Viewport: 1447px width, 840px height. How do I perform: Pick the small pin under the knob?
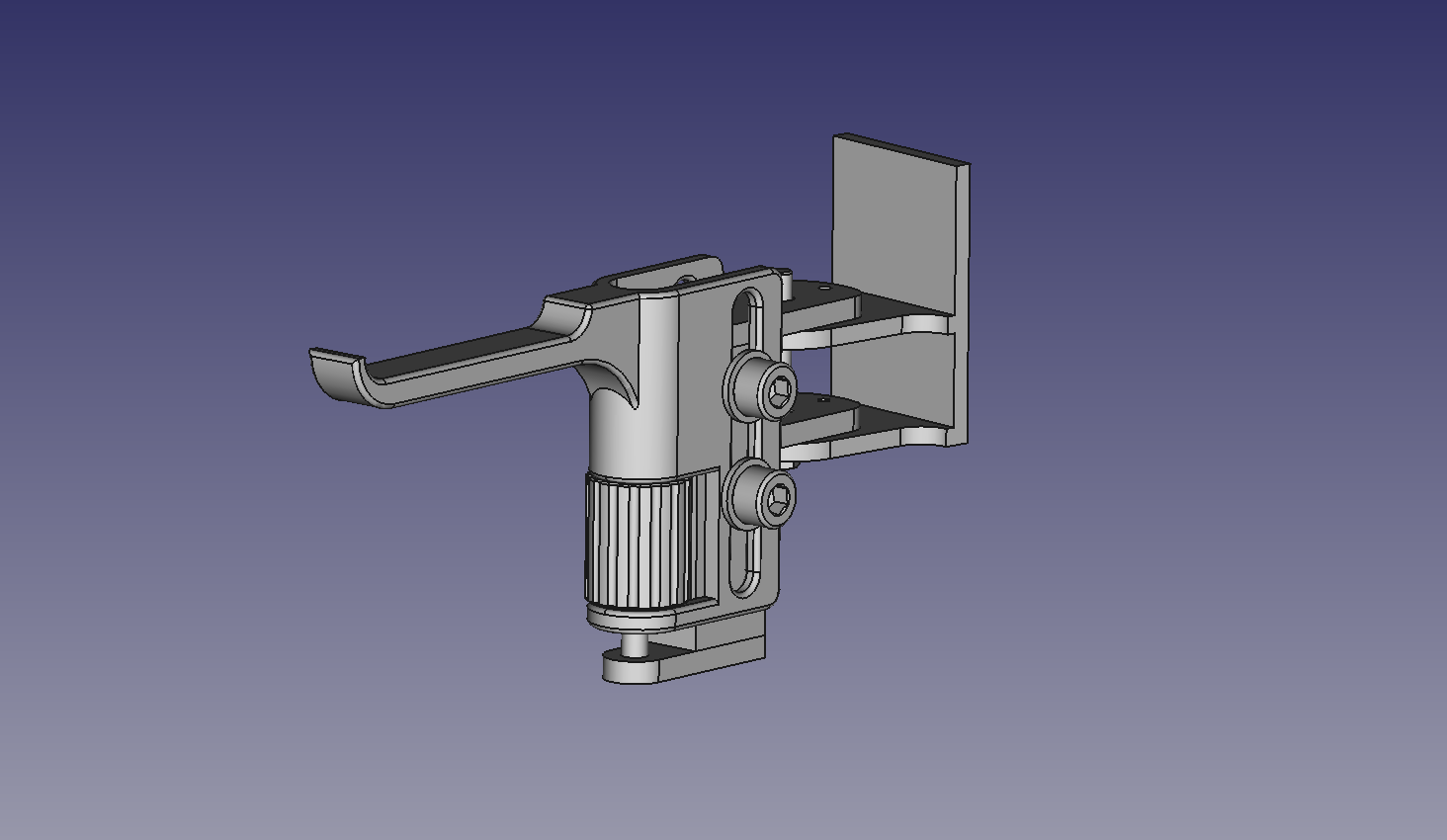pyautogui.click(x=636, y=644)
